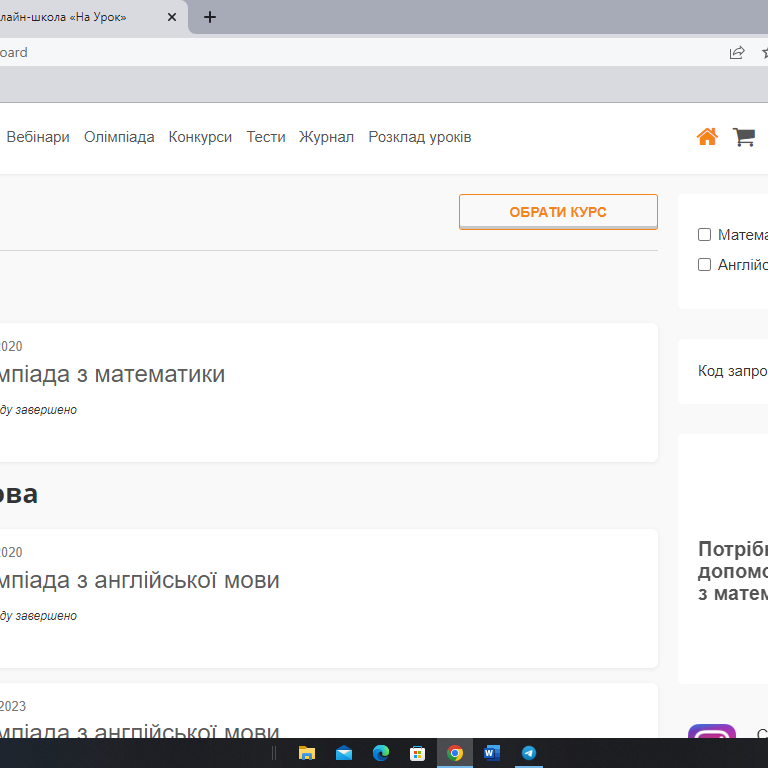Open Microsoft Edge from the taskbar

tap(381, 753)
